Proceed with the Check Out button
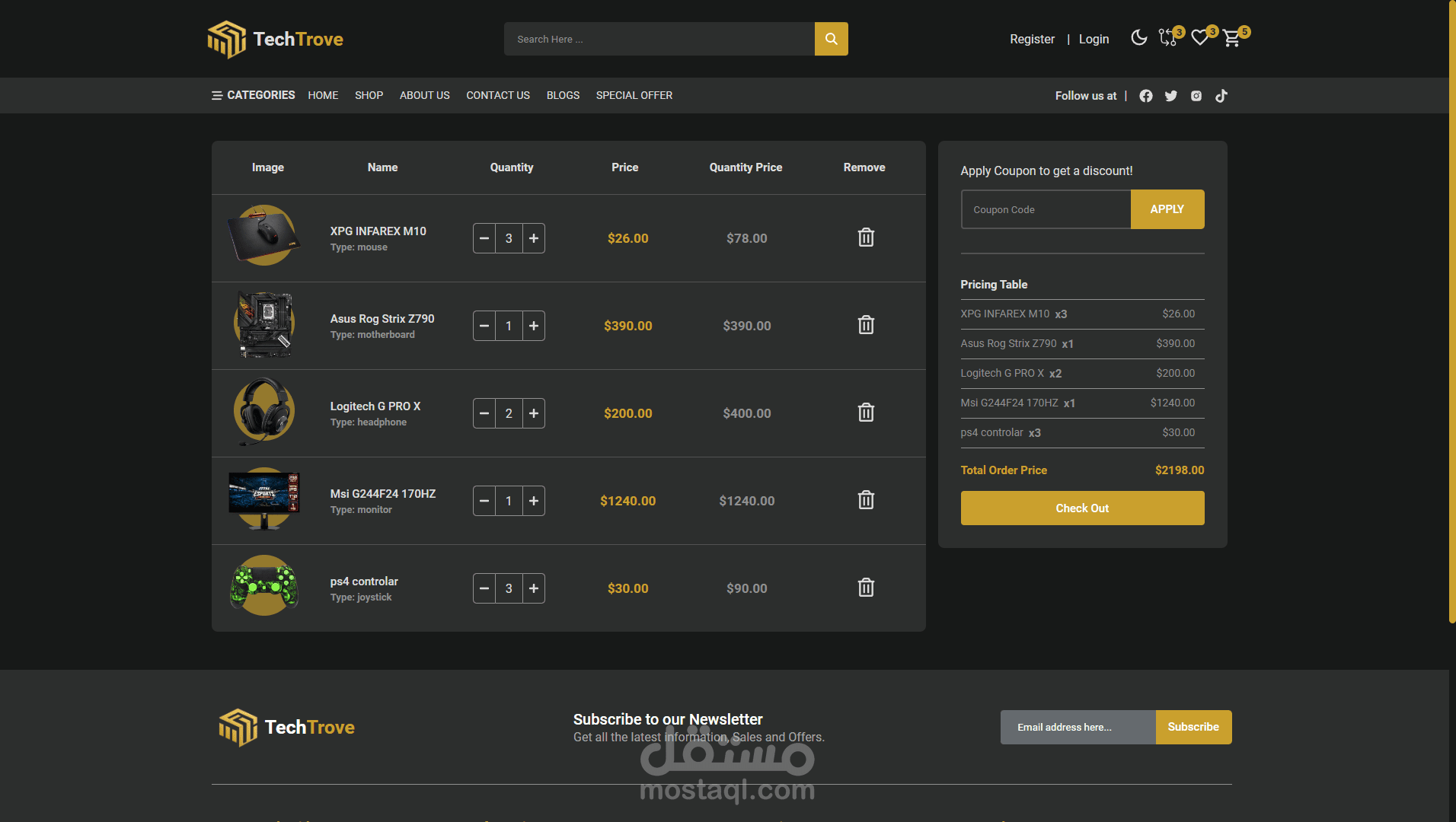Screen dimensions: 1456x822 pyautogui.click(x=1082, y=508)
